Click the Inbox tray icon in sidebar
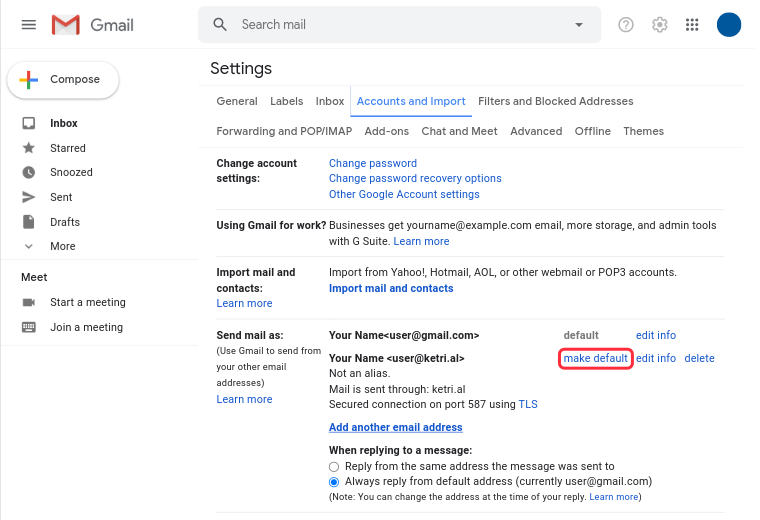 pos(29,123)
